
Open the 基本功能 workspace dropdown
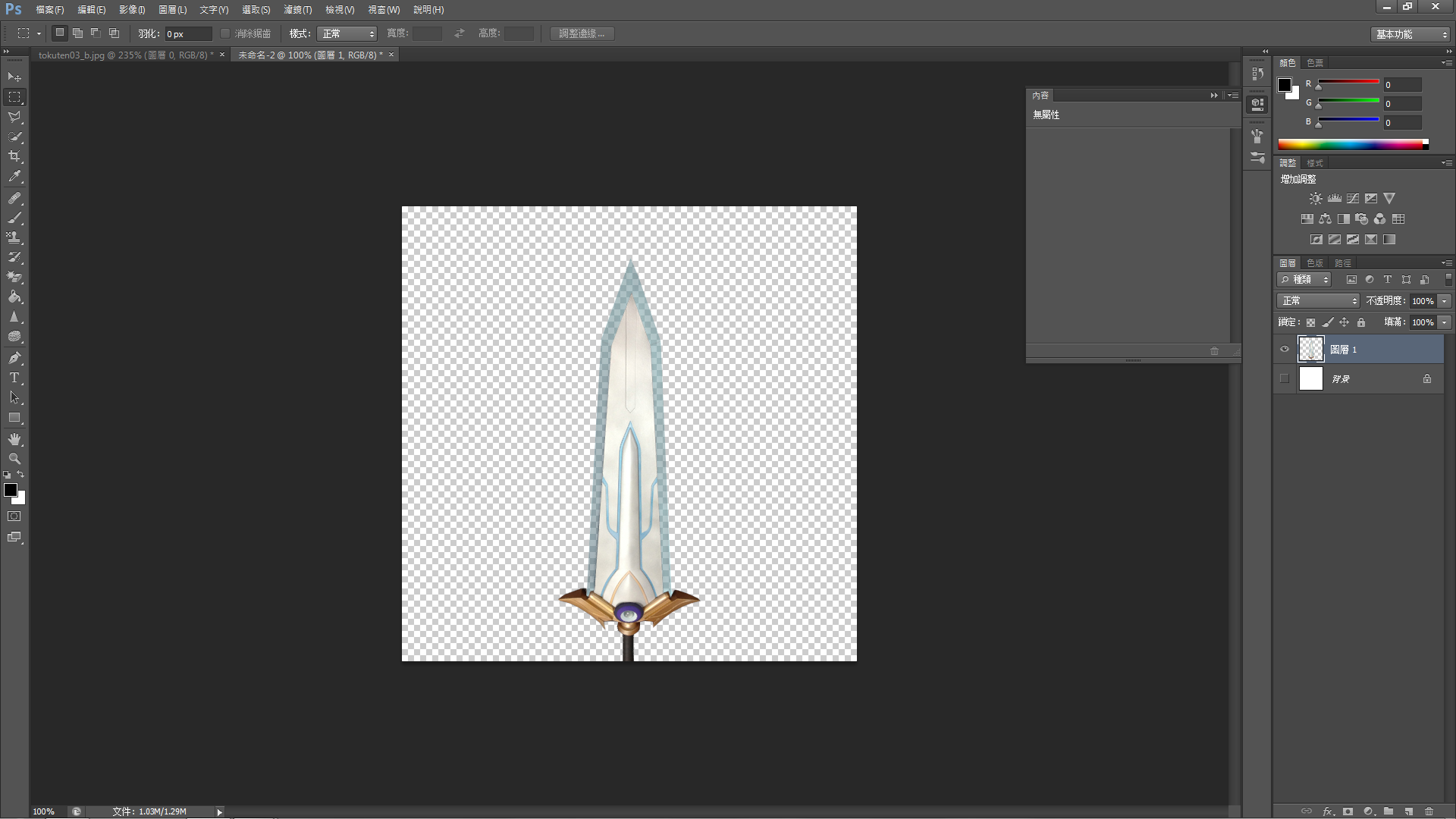(x=1410, y=34)
